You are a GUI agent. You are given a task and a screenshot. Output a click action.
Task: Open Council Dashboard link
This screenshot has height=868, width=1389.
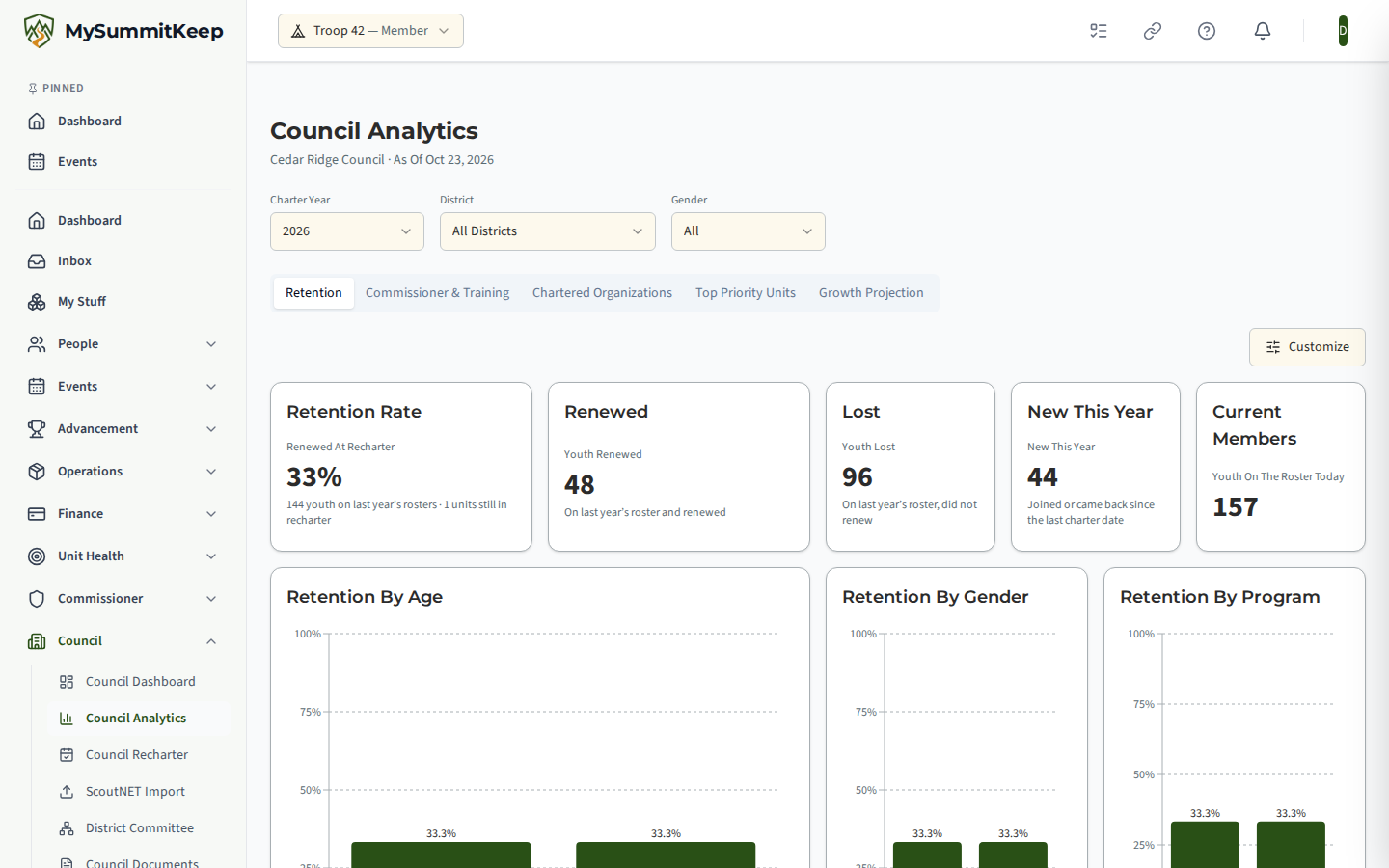139,682
